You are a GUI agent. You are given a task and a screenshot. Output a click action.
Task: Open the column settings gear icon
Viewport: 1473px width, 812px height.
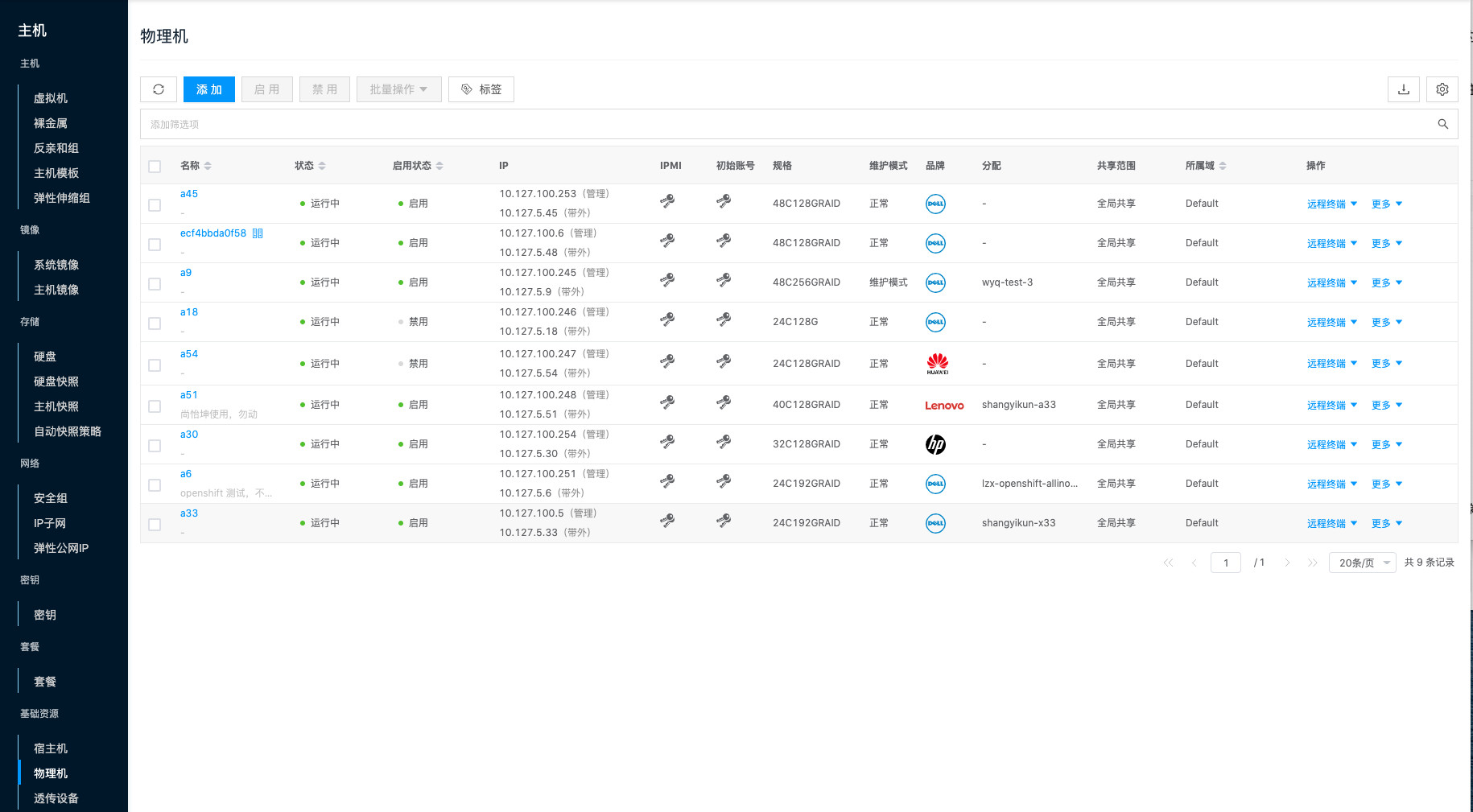click(1442, 89)
